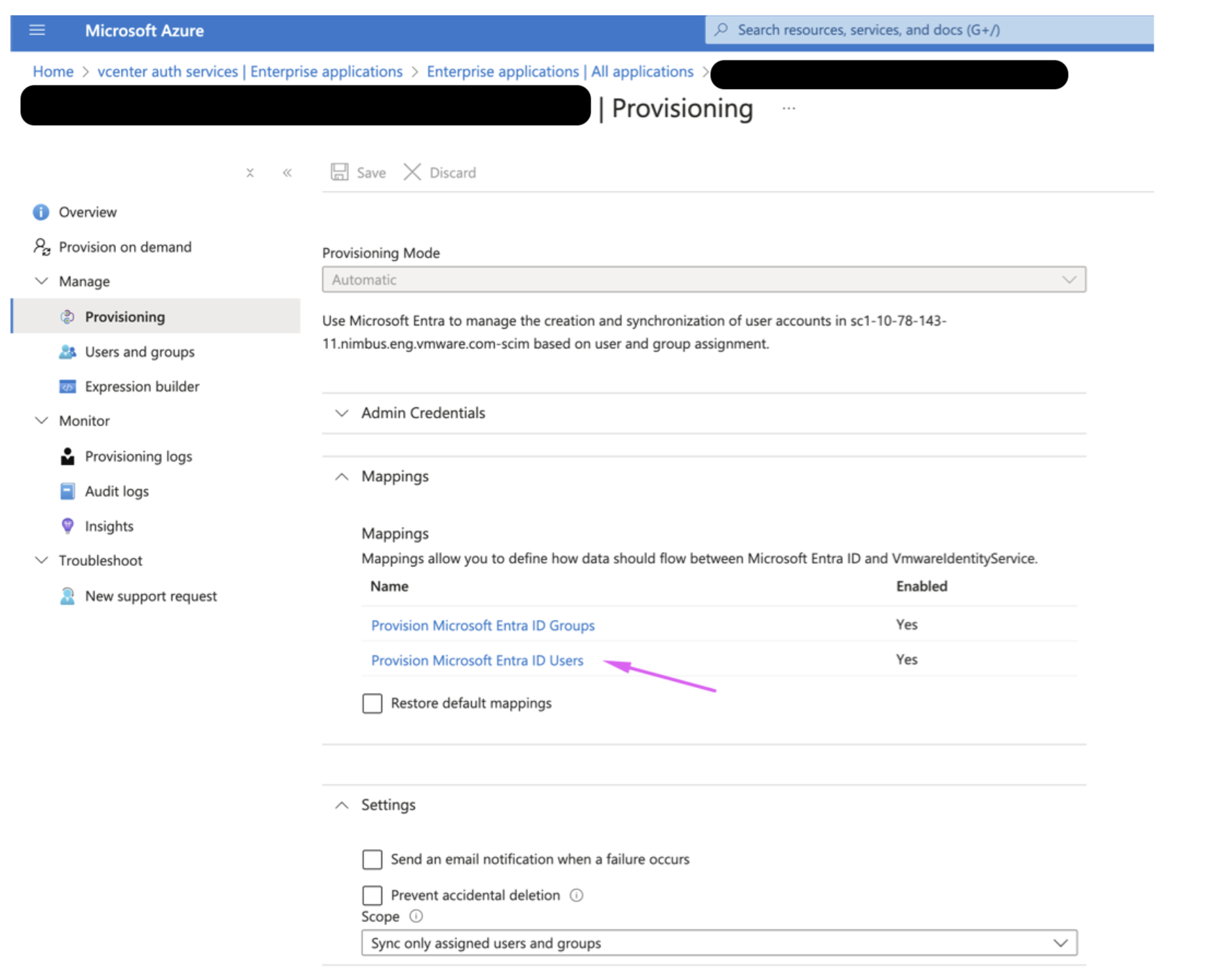Open the Azure hamburger portal menu
1216x980 pixels.
37,30
